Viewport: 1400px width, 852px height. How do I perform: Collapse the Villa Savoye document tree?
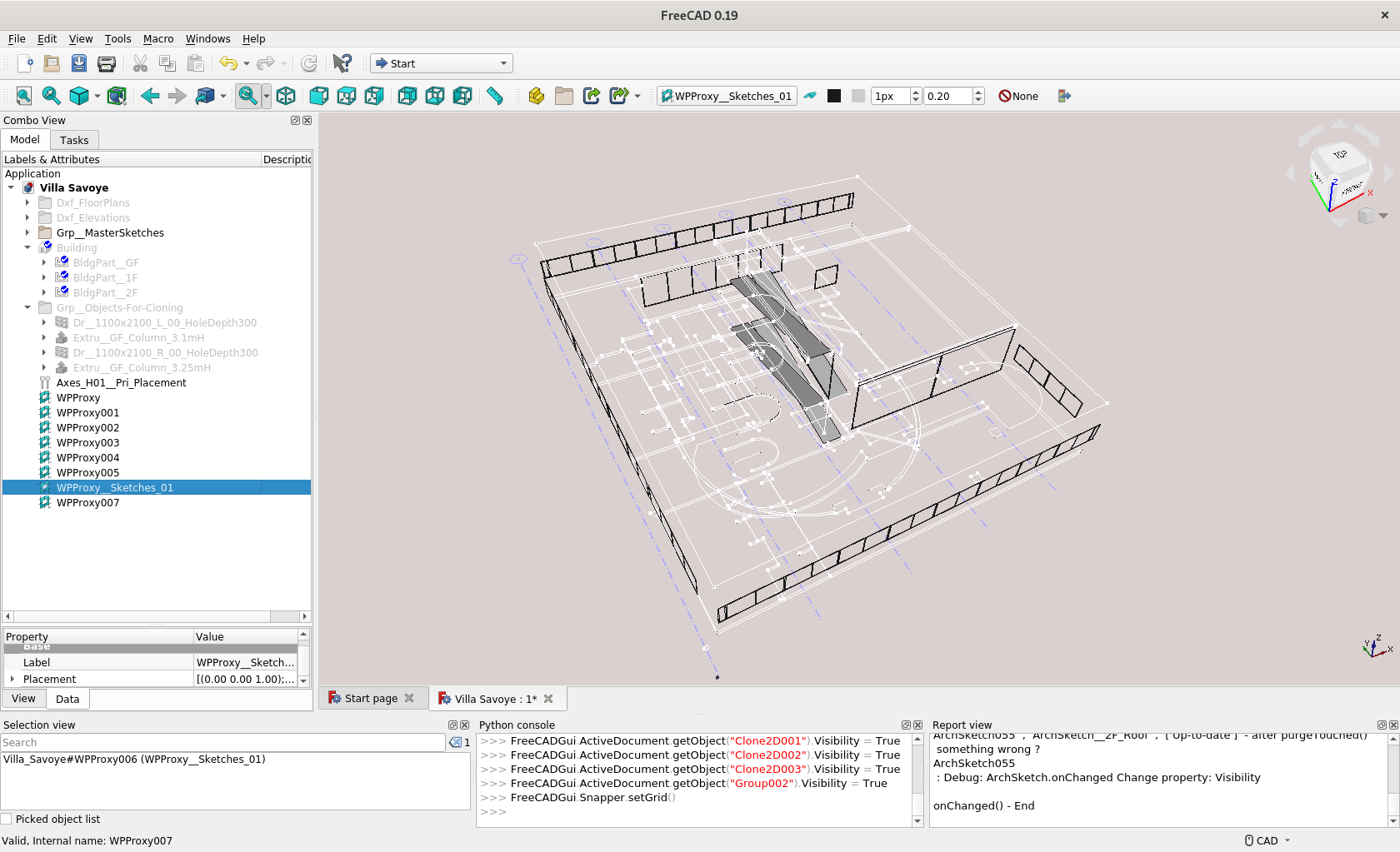click(11, 188)
